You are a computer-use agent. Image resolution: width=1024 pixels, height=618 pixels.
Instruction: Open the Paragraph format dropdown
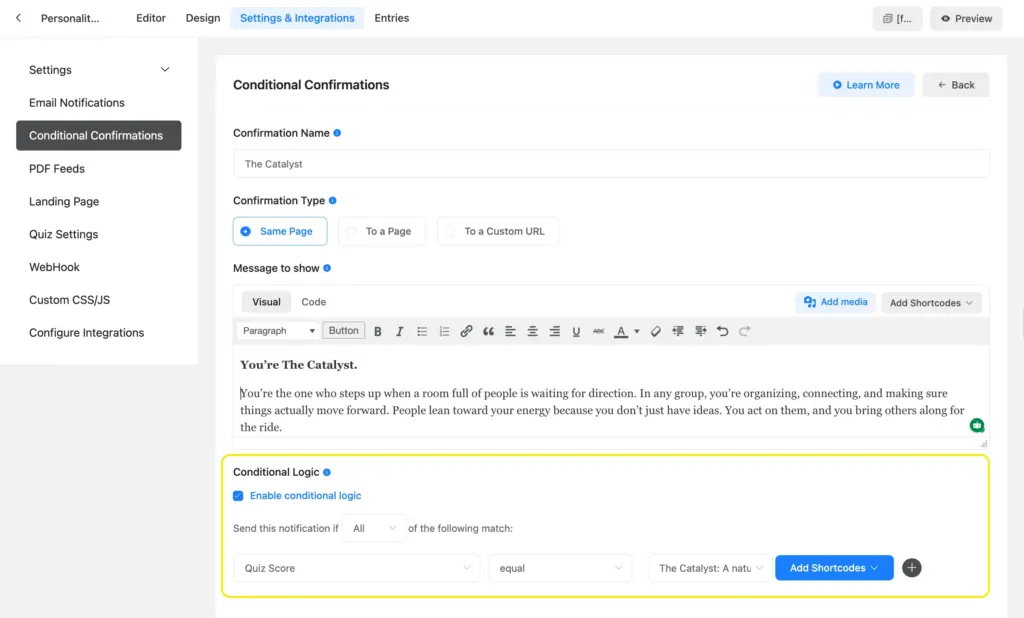click(x=278, y=331)
